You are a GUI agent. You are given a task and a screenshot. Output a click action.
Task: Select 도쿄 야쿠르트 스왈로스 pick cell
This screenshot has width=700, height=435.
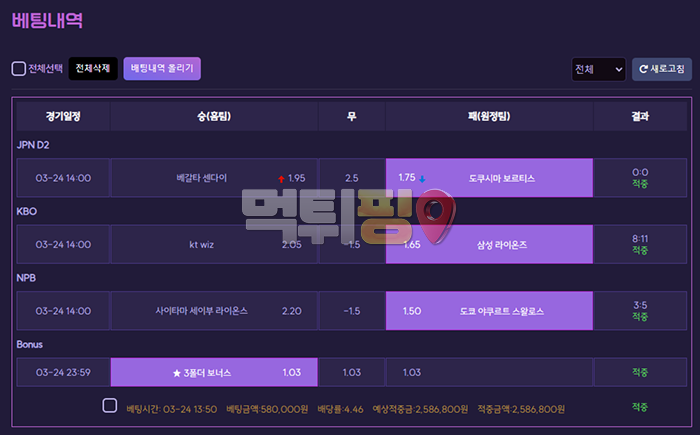(489, 311)
